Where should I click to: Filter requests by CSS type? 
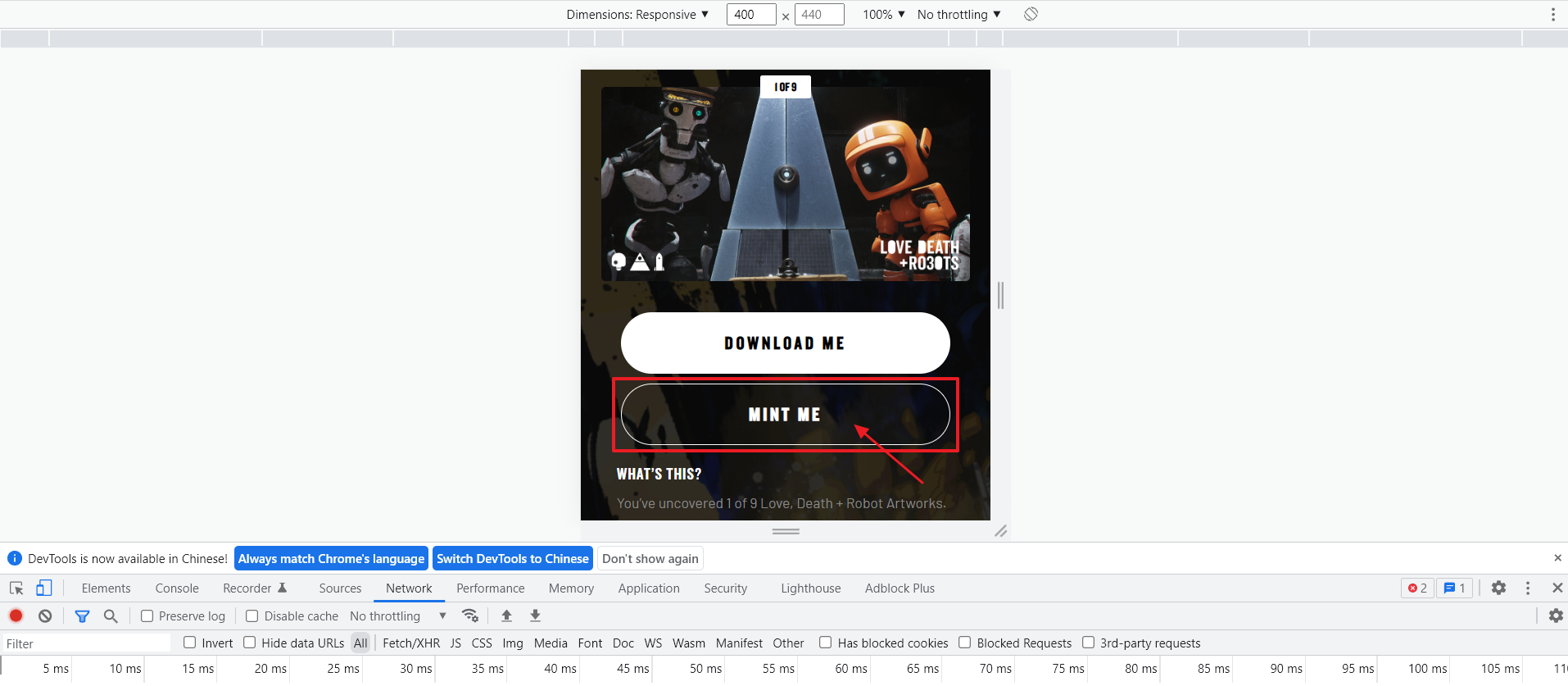coord(482,643)
